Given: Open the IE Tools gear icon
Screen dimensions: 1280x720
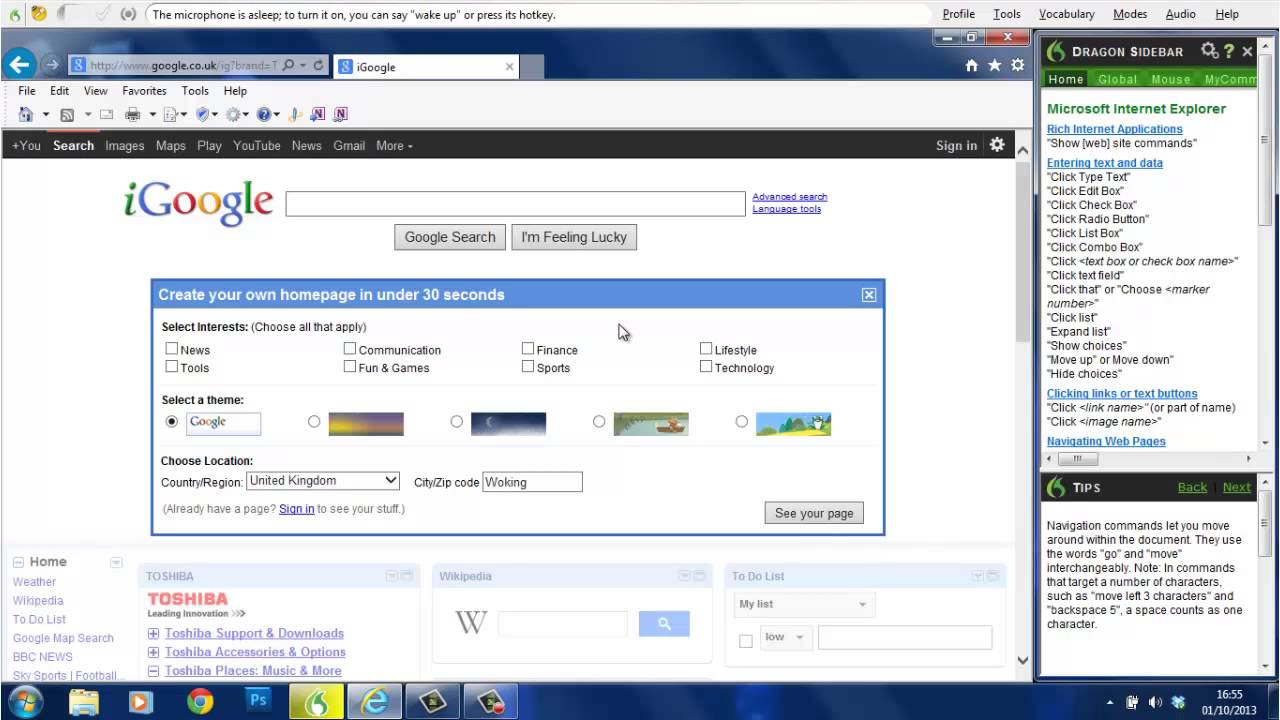Looking at the screenshot, I should point(1017,65).
